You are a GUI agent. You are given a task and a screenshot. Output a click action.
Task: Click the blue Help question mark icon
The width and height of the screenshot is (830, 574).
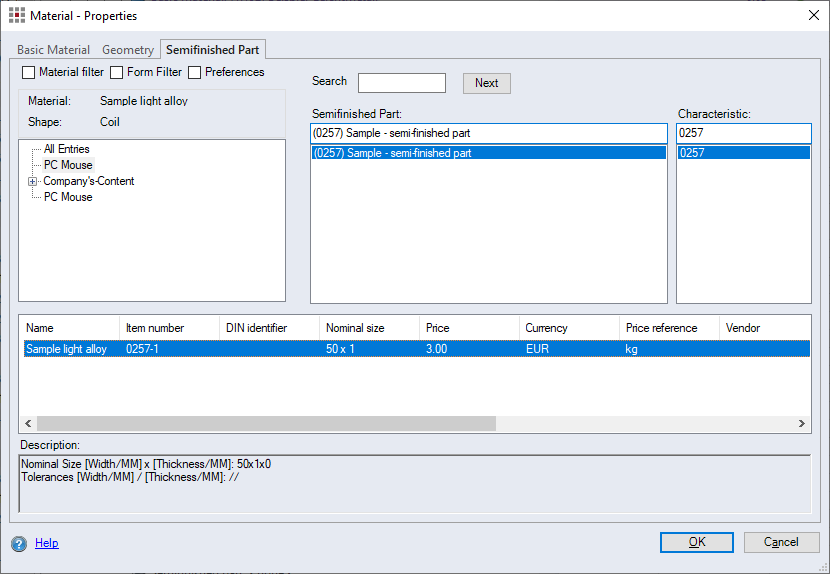pyautogui.click(x=19, y=543)
